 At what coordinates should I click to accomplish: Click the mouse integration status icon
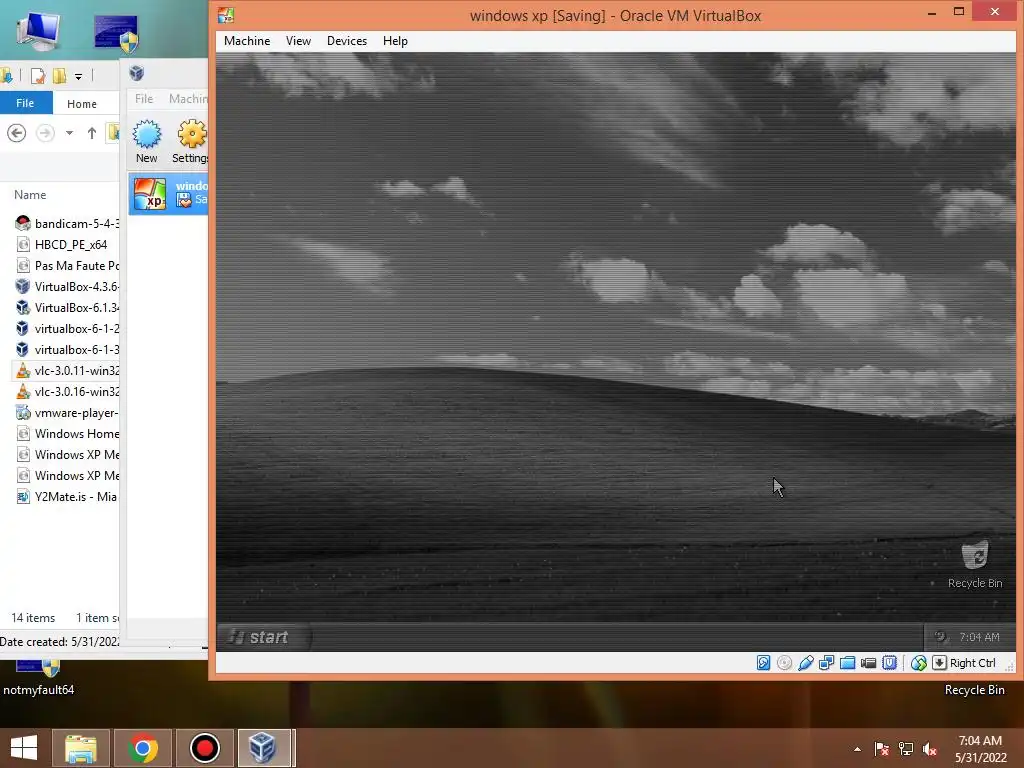(x=919, y=663)
